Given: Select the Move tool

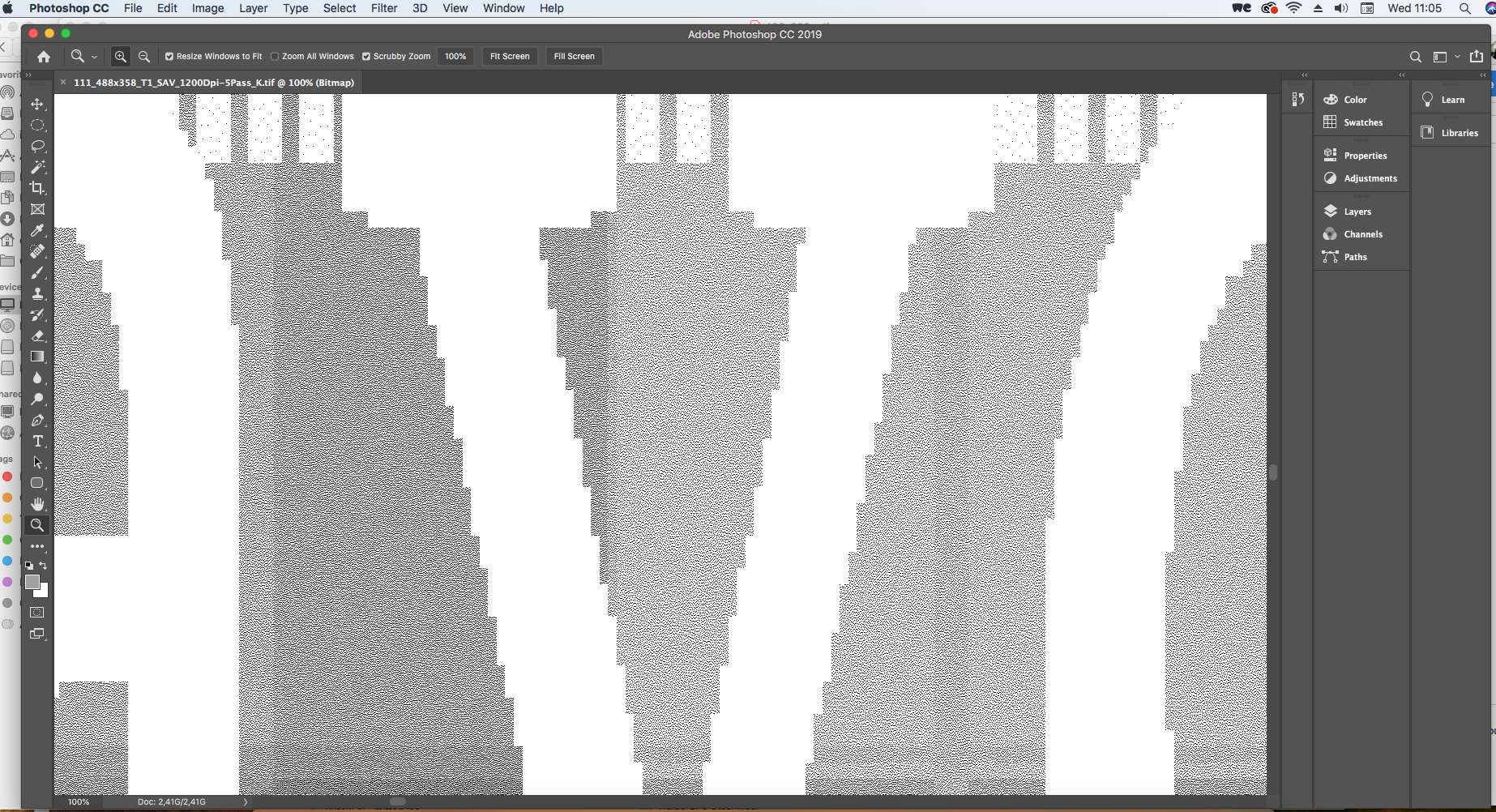Looking at the screenshot, I should [x=37, y=104].
